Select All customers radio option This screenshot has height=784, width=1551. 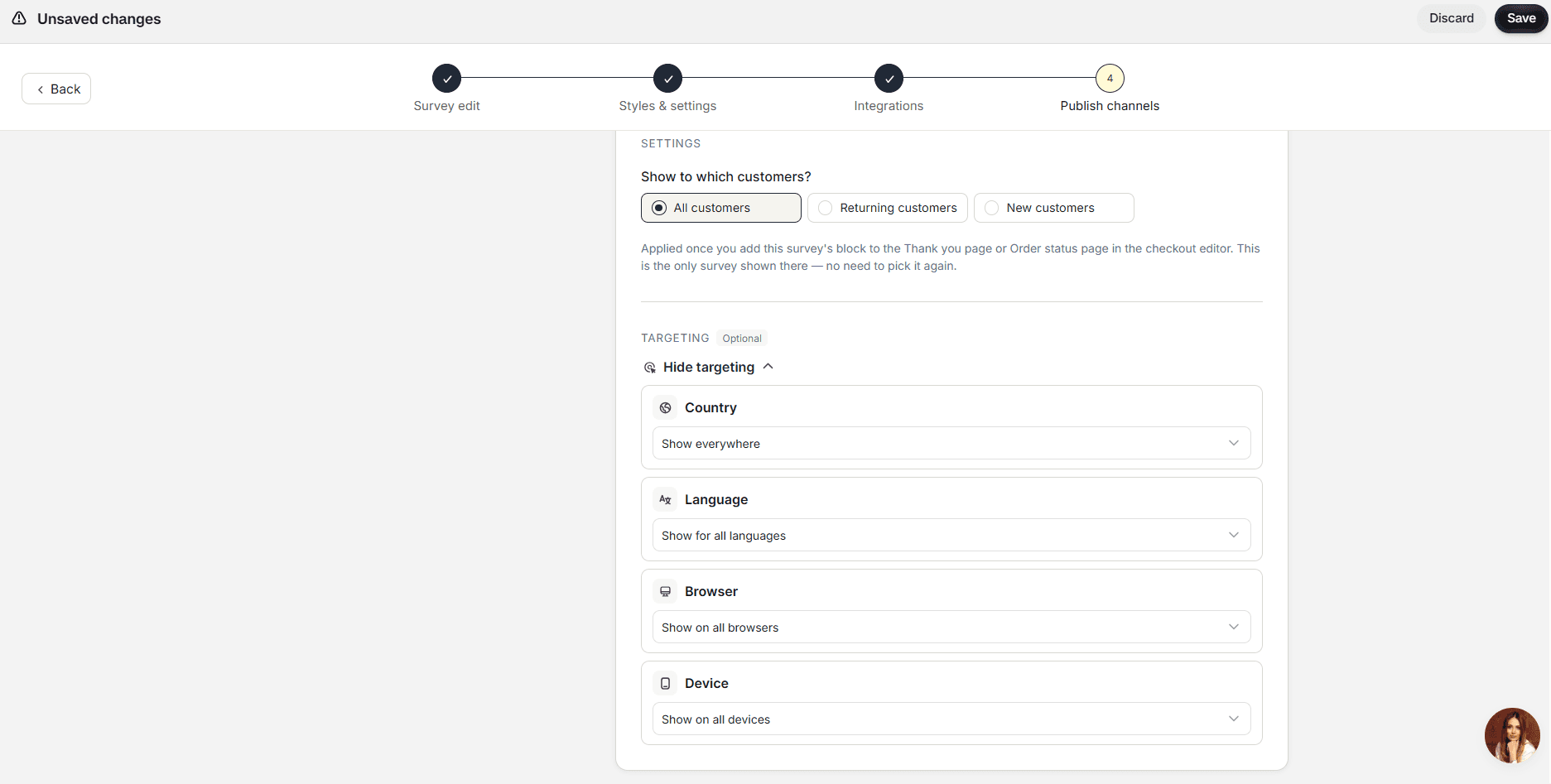[721, 208]
